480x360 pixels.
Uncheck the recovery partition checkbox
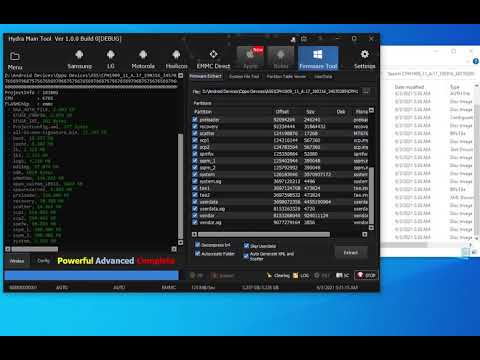(195, 126)
